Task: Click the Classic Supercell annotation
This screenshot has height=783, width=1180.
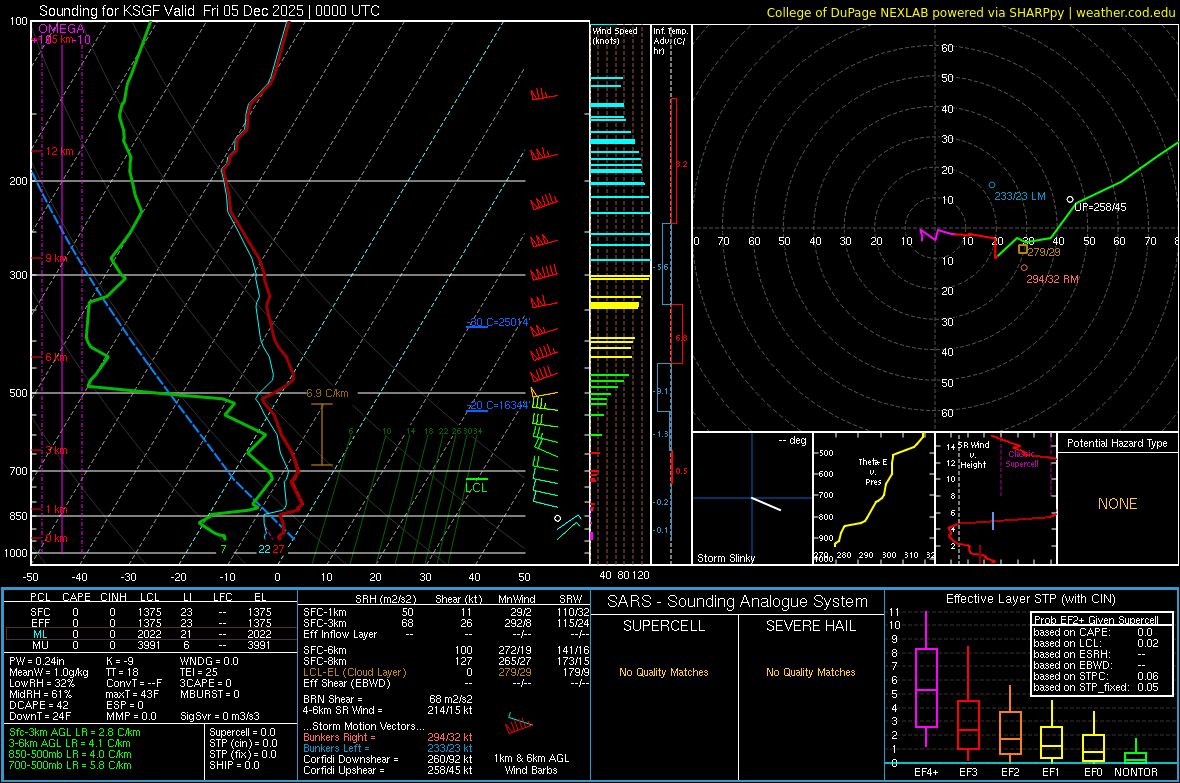Action: click(x=1021, y=459)
